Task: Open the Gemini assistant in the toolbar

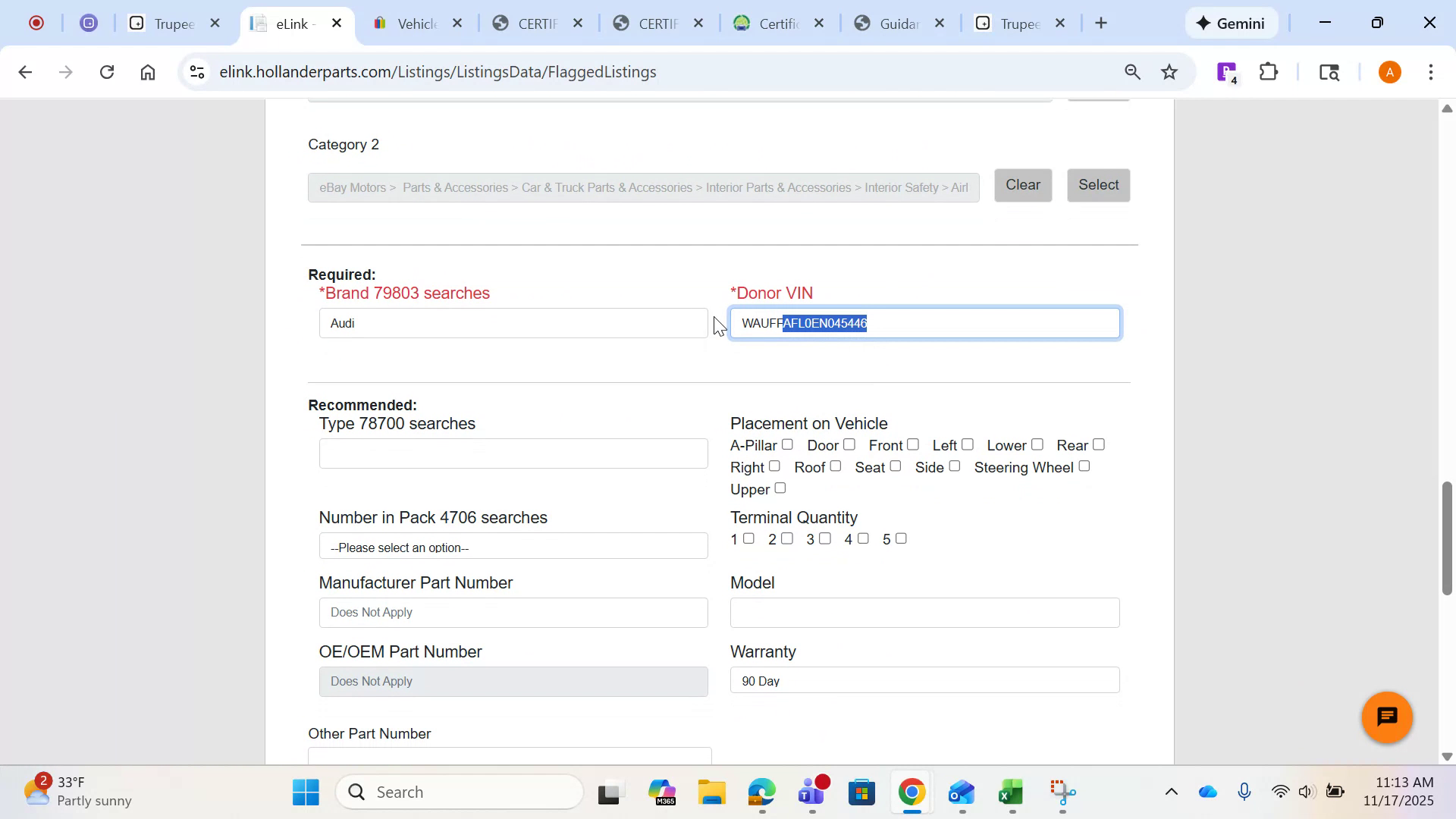Action: pyautogui.click(x=1232, y=23)
